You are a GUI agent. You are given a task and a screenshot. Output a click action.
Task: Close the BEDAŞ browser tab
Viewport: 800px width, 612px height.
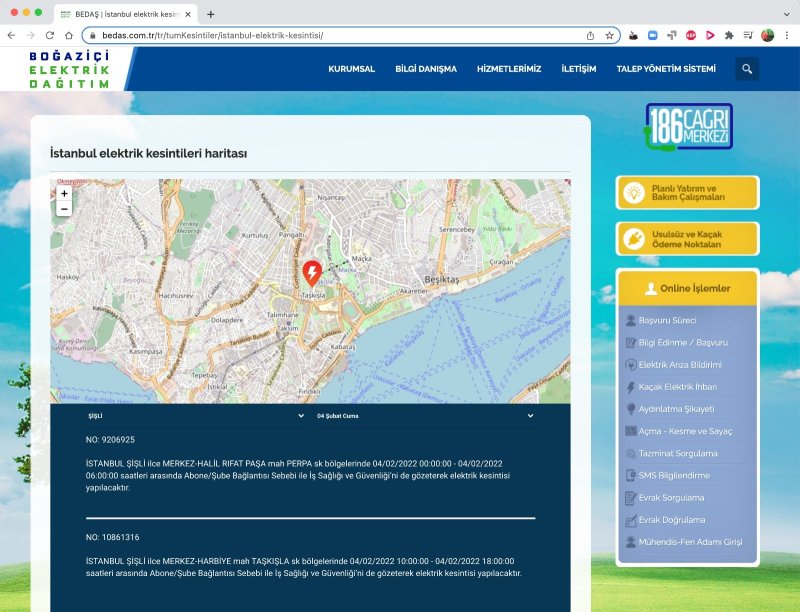click(x=188, y=14)
